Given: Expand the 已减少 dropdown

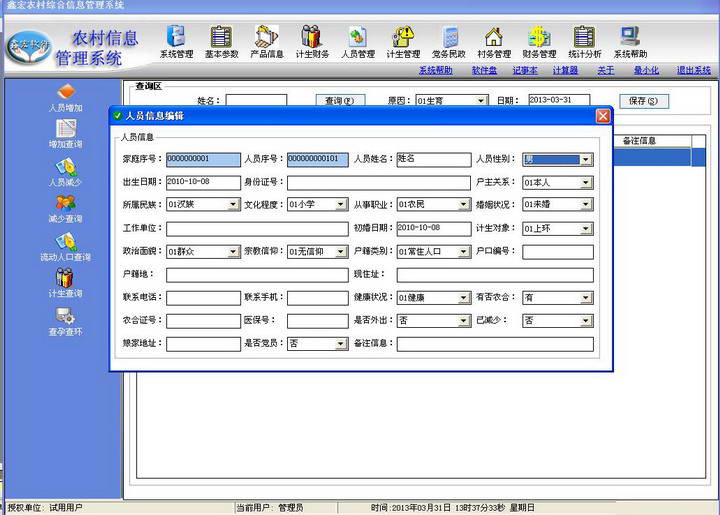Looking at the screenshot, I should click(585, 321).
